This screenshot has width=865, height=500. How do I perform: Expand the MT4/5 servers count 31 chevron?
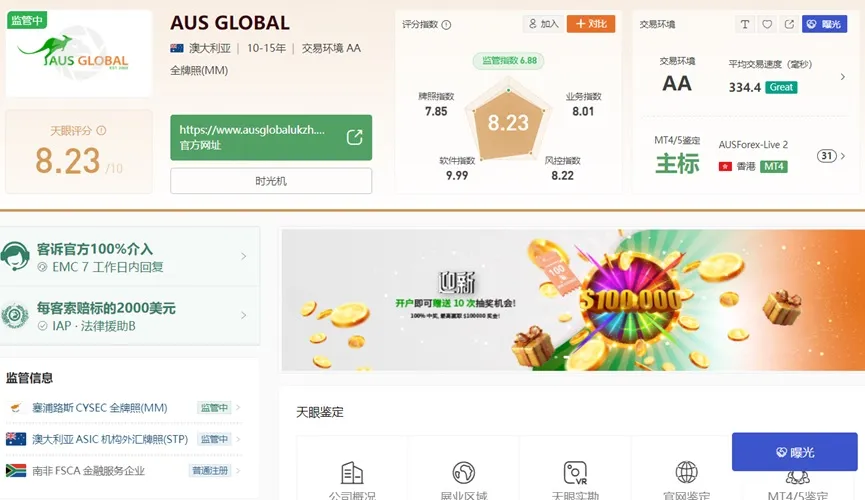pos(842,156)
